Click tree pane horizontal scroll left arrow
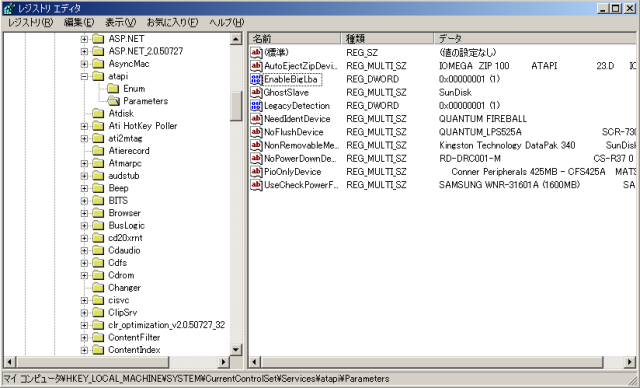The image size is (640, 388). tap(10, 362)
